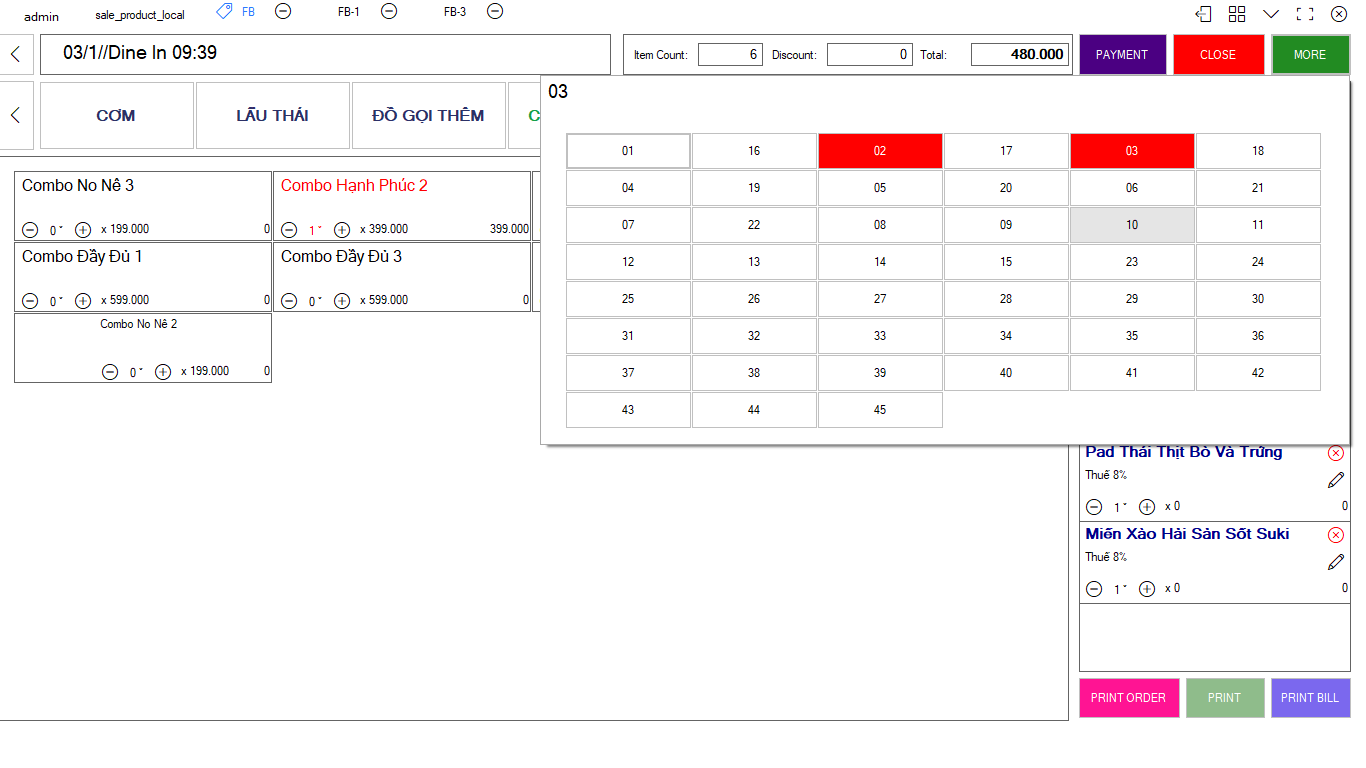This screenshot has width=1366, height=768.
Task: Open the four-square grid view icon
Action: (x=1237, y=14)
